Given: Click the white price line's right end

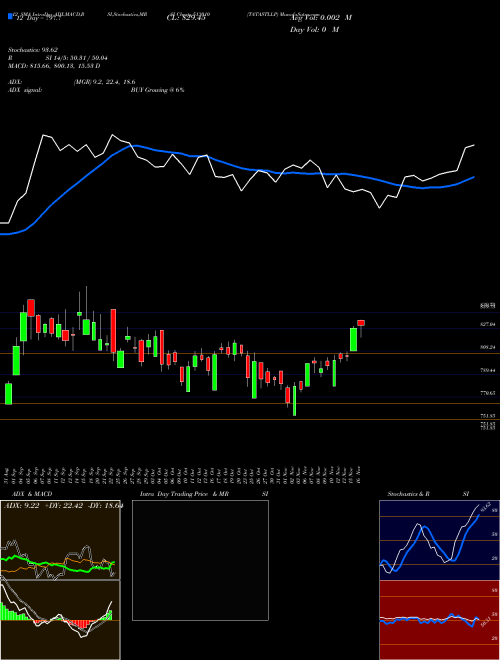Looking at the screenshot, I should pos(474,145).
